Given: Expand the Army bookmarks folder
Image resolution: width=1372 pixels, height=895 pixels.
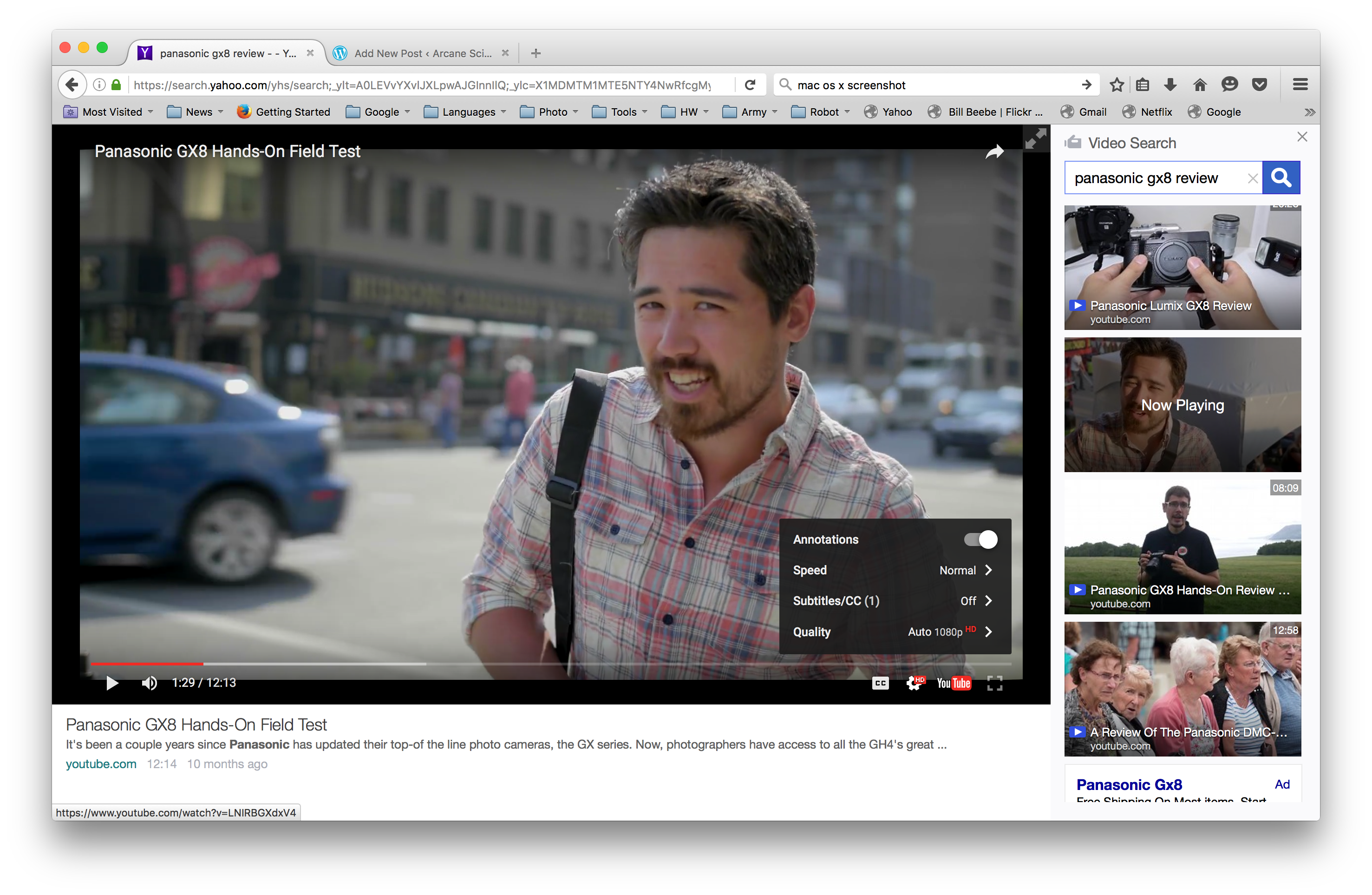Looking at the screenshot, I should (x=750, y=112).
